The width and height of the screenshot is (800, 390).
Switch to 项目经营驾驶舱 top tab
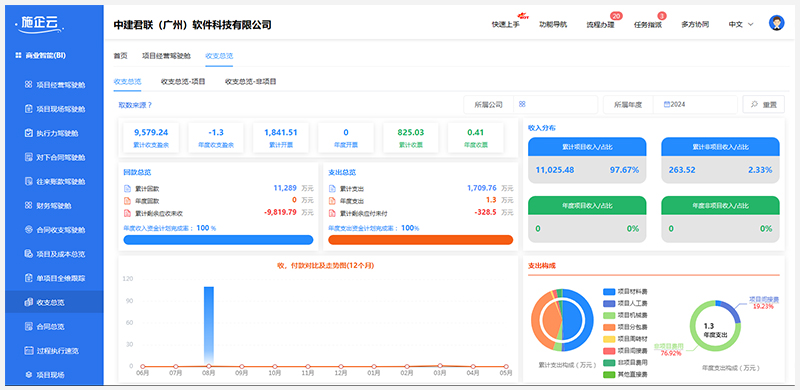(x=166, y=56)
